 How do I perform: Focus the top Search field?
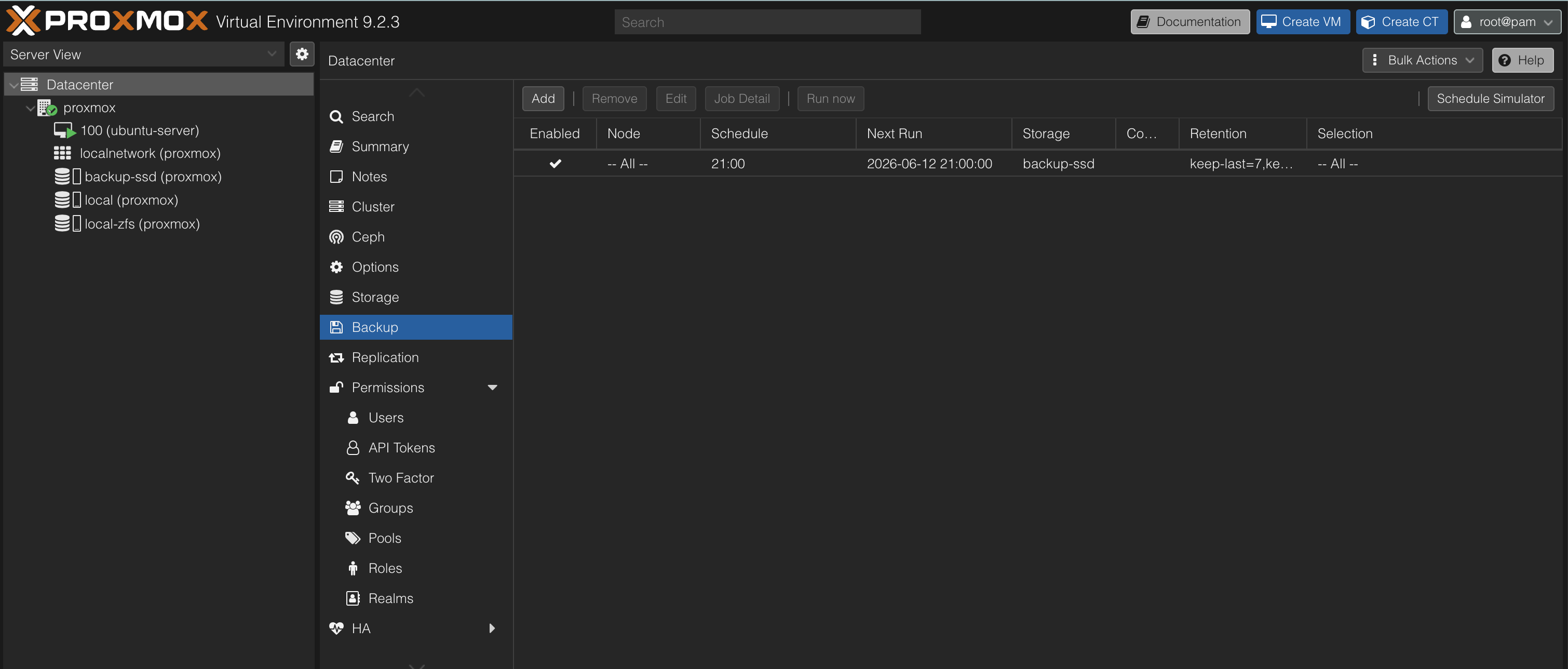pos(767,22)
